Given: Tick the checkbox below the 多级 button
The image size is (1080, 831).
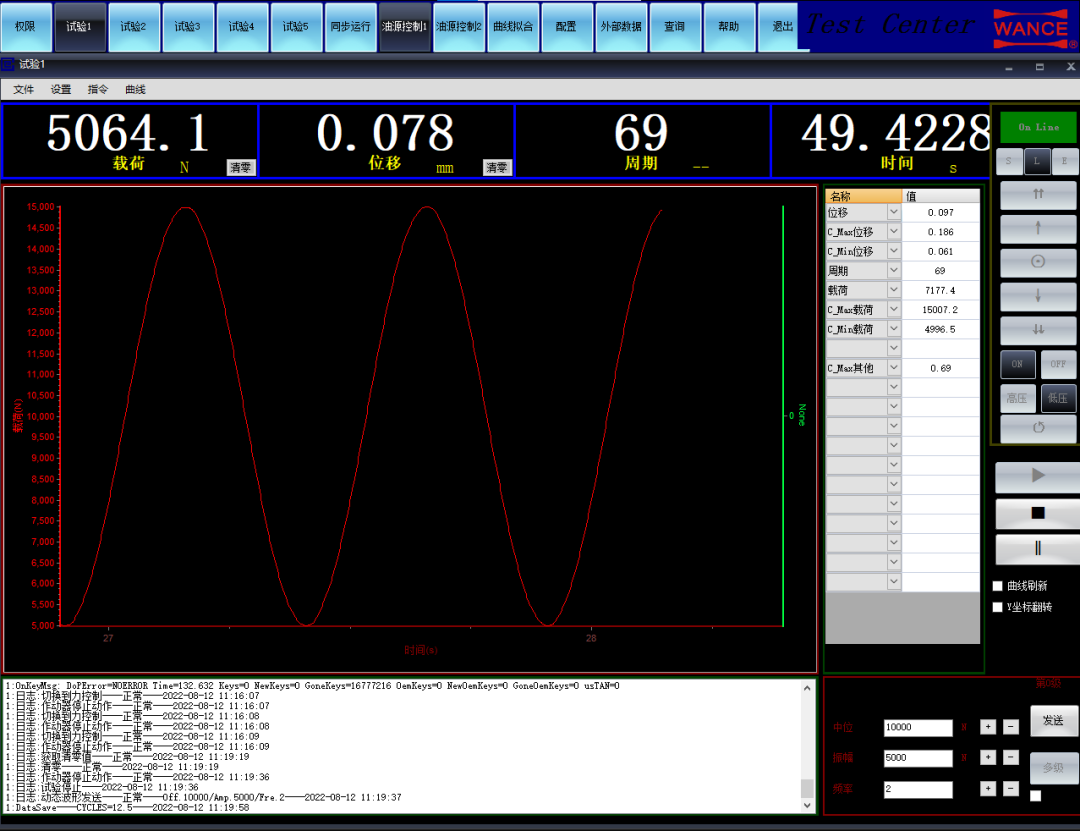Looking at the screenshot, I should pyautogui.click(x=1035, y=796).
